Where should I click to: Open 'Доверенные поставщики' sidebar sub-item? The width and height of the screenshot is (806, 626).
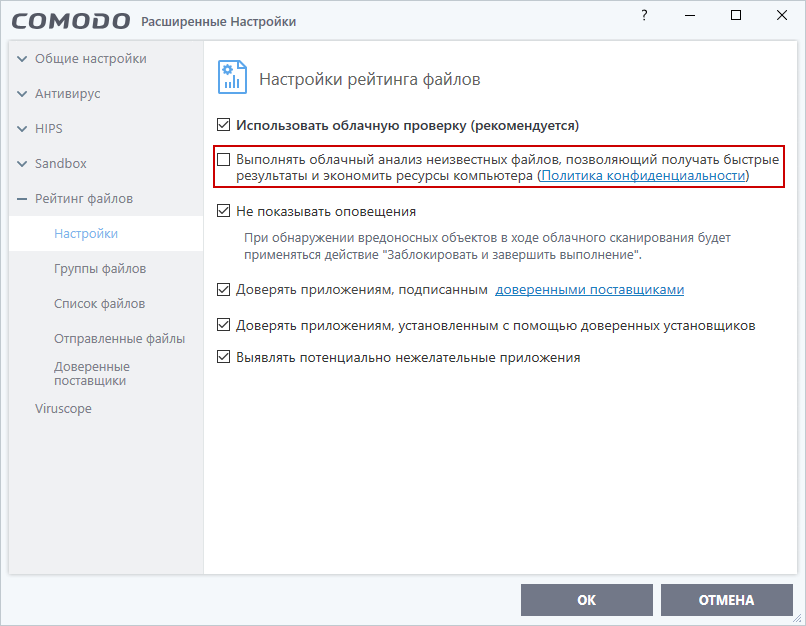pyautogui.click(x=91, y=374)
